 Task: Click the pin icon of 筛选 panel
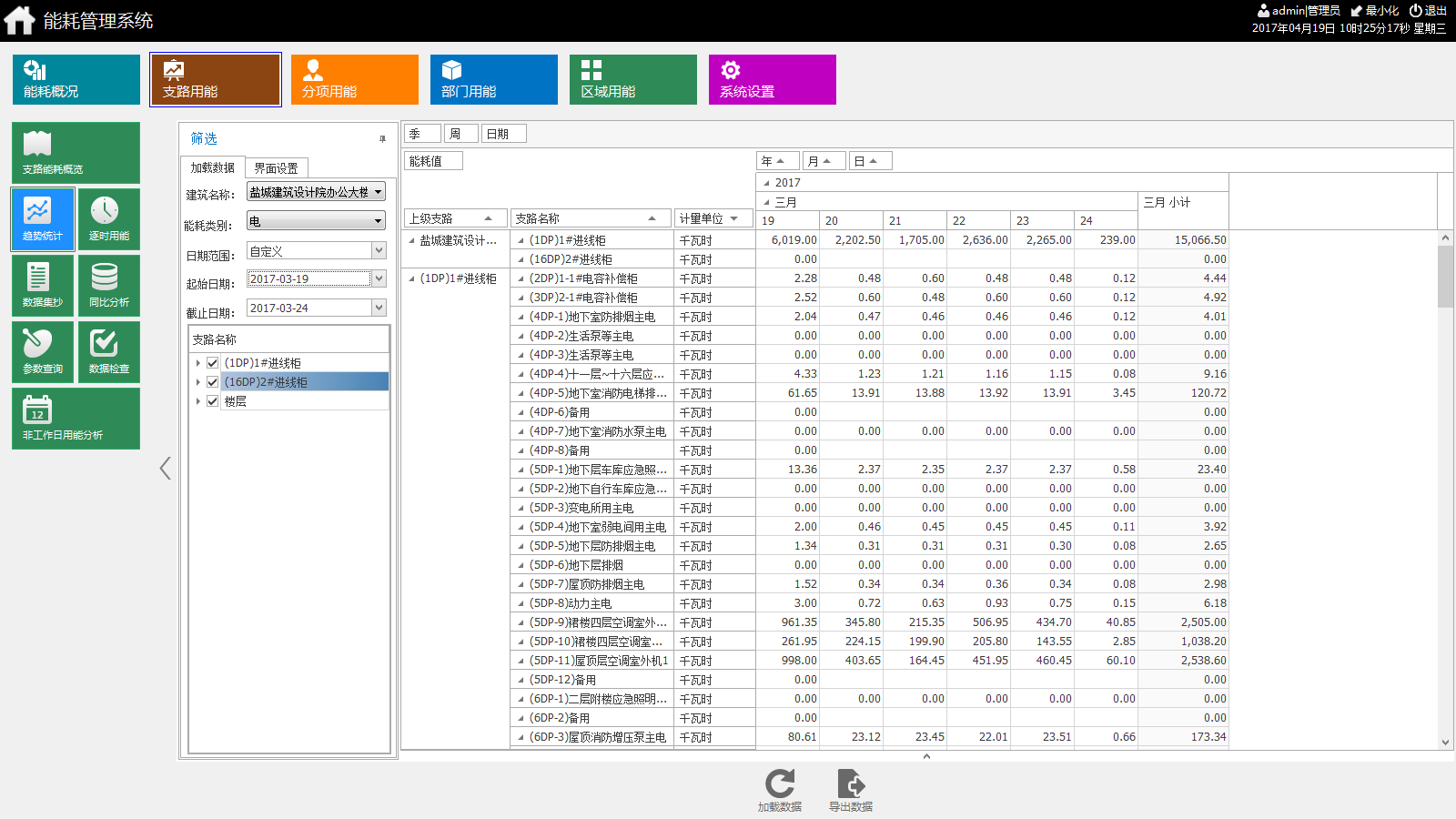click(x=382, y=139)
